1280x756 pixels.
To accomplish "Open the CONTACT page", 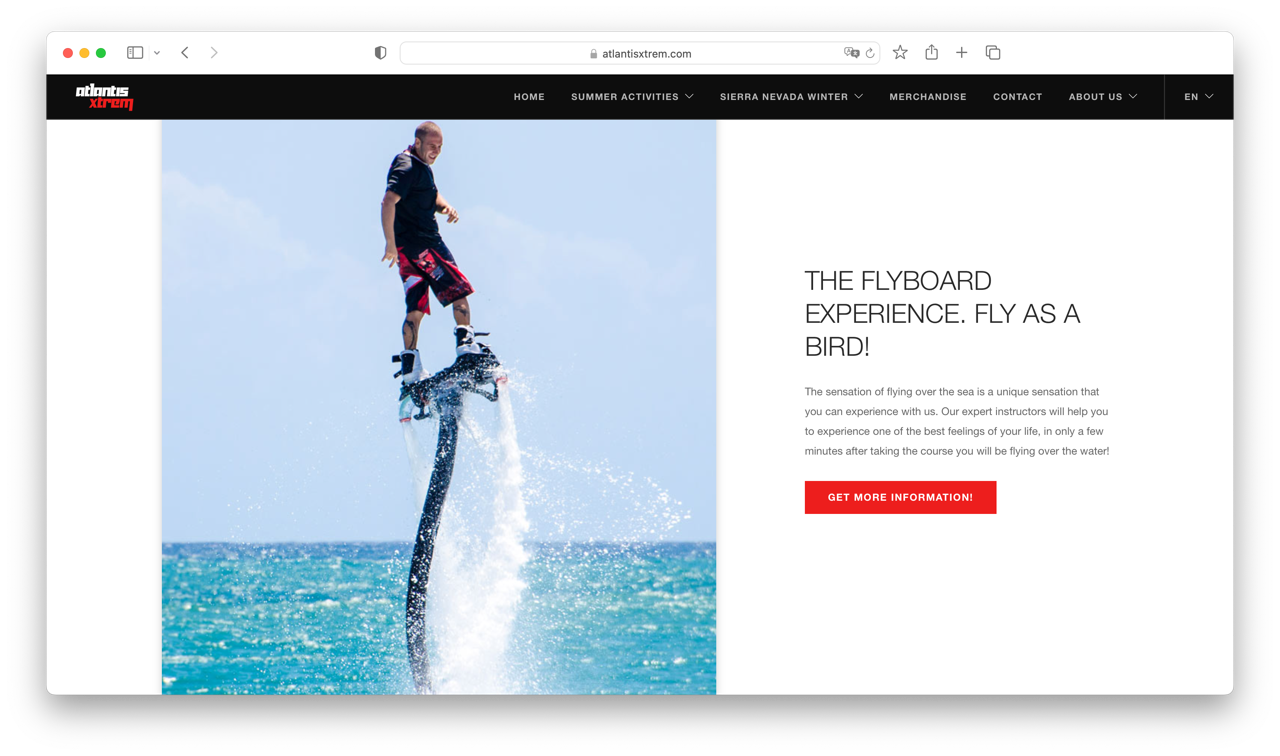I will (x=1017, y=97).
